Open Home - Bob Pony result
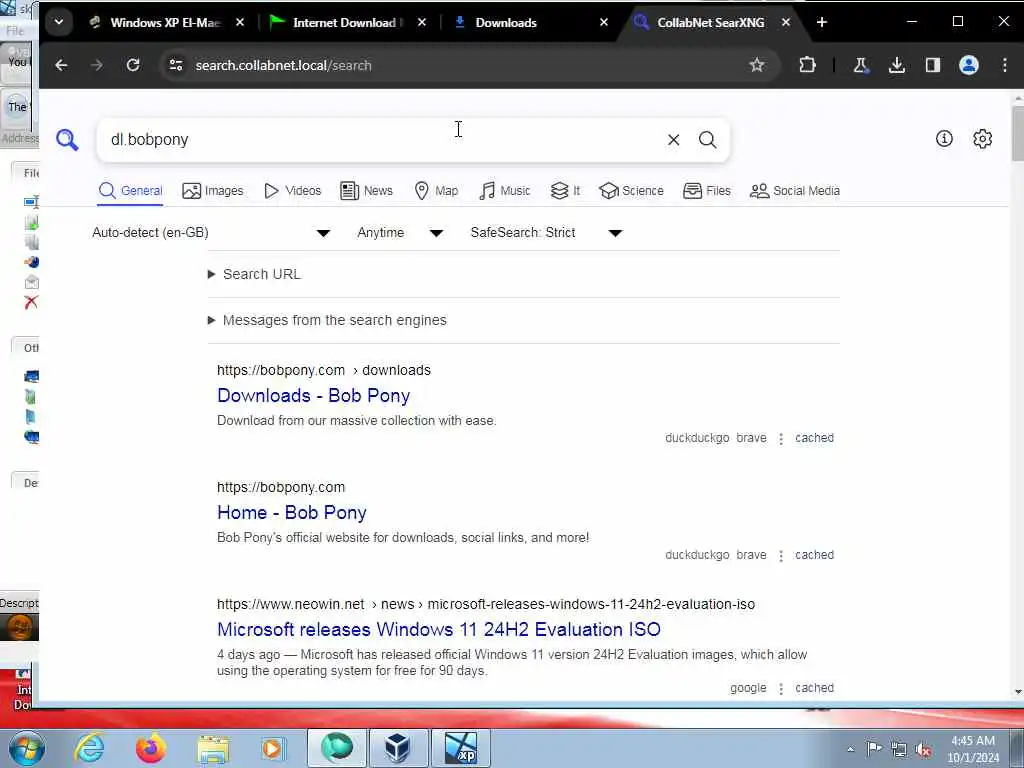1024x768 pixels. coord(291,513)
